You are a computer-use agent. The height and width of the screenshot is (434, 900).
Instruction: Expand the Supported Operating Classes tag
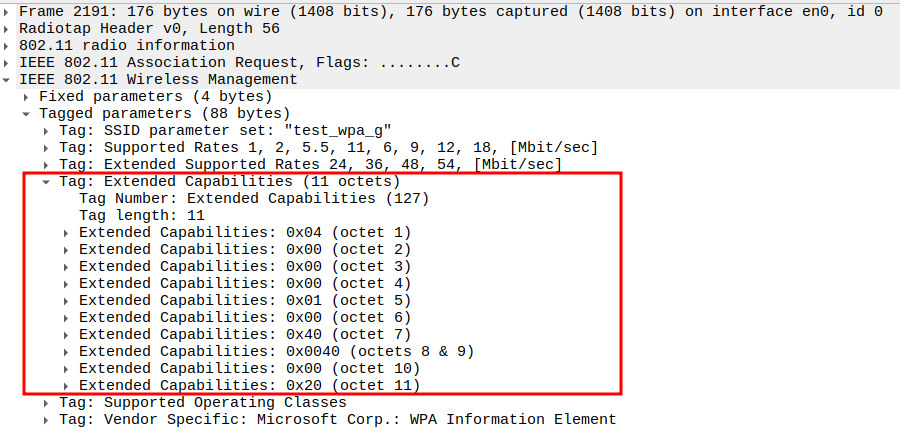tap(47, 402)
